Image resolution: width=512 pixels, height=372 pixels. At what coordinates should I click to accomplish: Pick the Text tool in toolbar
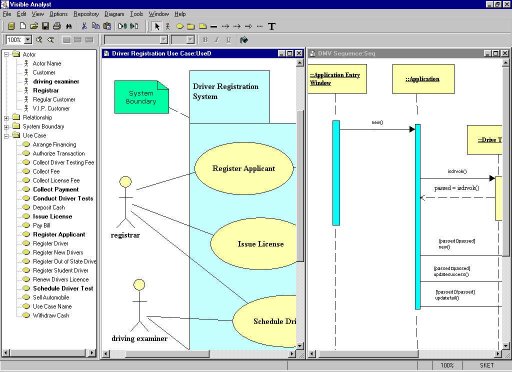(x=272, y=26)
